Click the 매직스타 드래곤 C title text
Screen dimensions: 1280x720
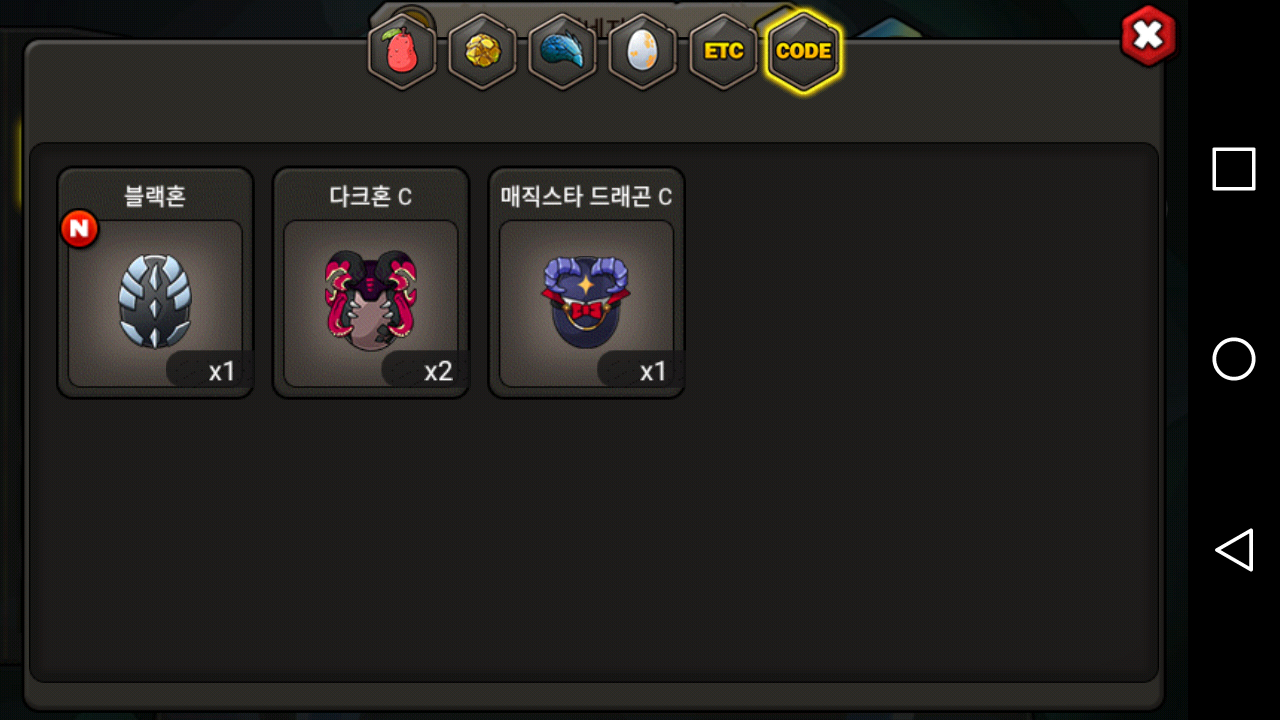tap(586, 196)
